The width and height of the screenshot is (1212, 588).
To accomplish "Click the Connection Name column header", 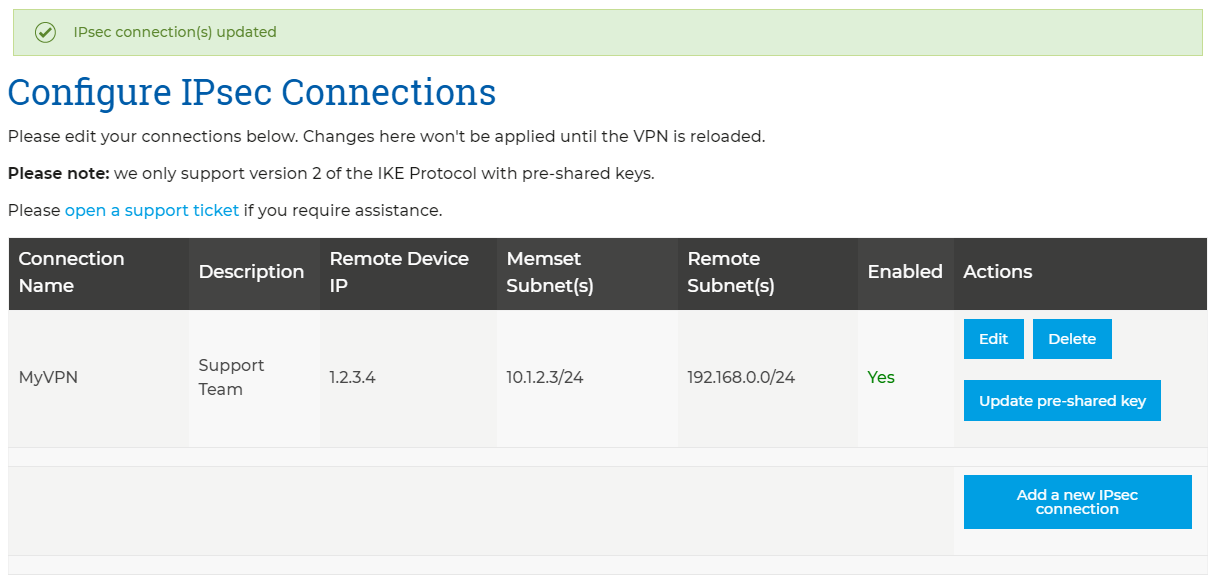I will pyautogui.click(x=98, y=272).
